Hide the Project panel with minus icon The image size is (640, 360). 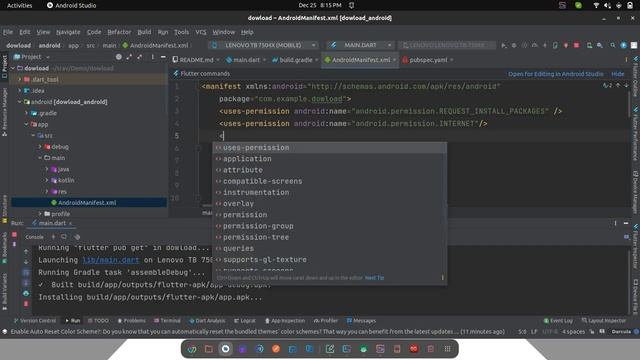click(163, 57)
